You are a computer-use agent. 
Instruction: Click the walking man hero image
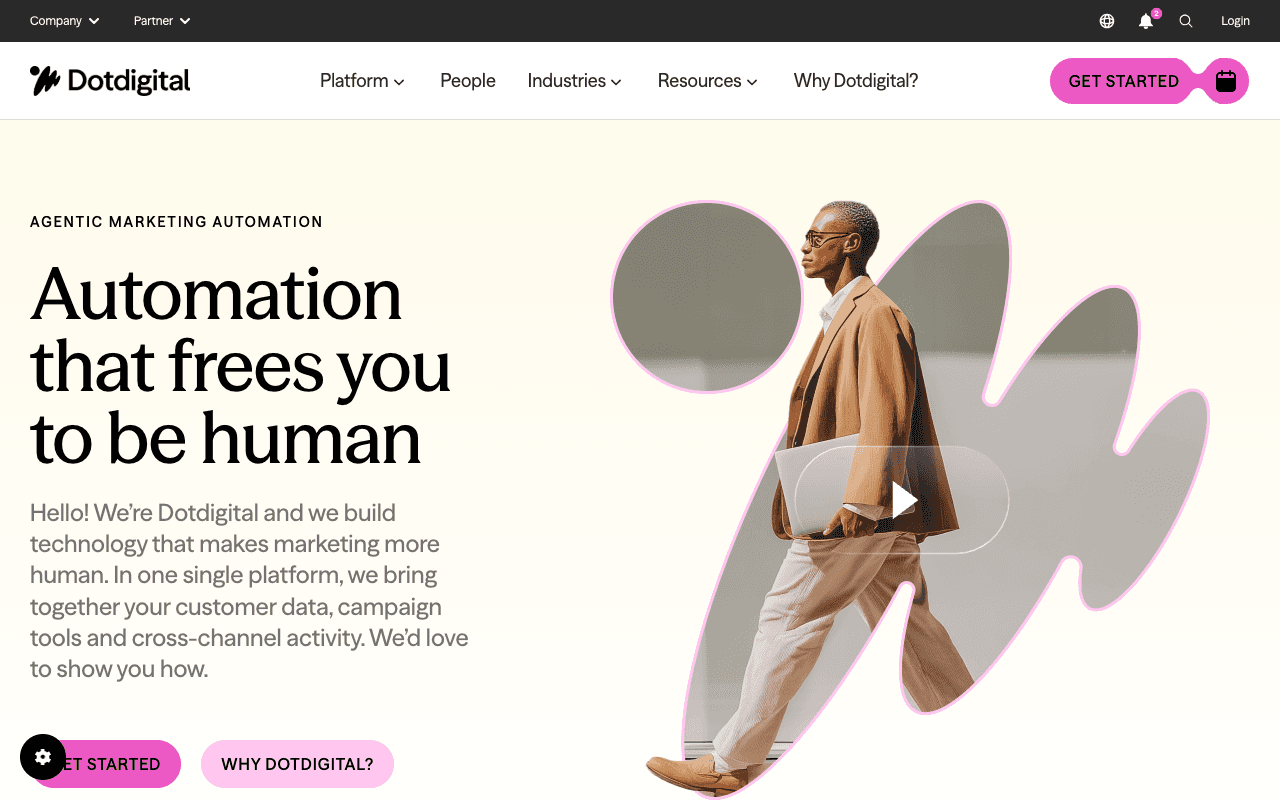[910, 500]
